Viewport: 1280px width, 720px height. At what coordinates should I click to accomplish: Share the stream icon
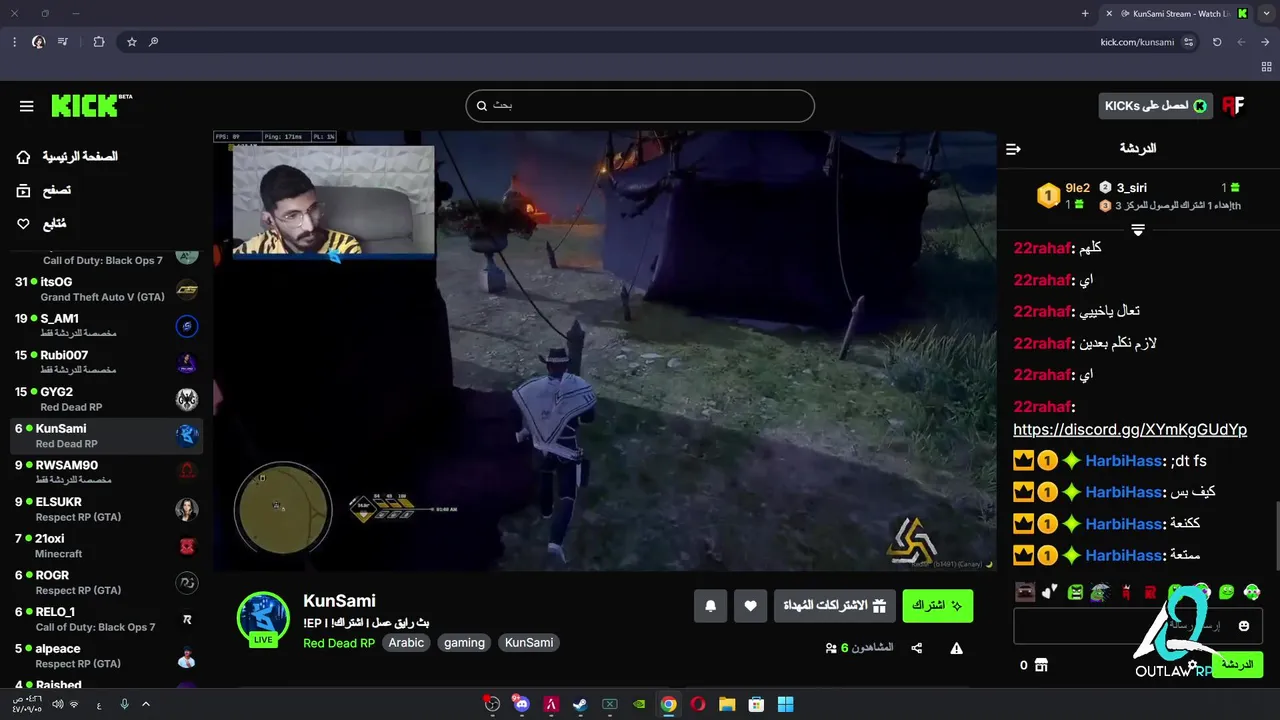click(917, 648)
